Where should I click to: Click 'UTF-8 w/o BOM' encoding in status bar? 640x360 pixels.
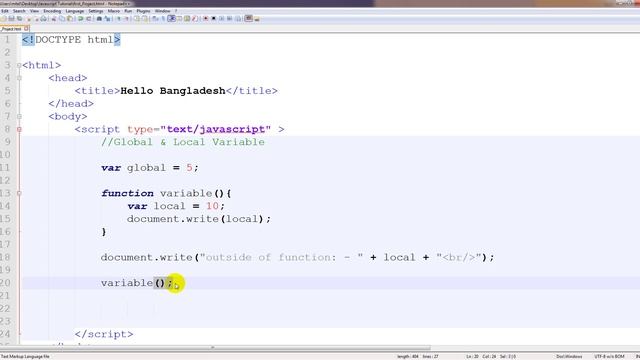(x=609, y=356)
